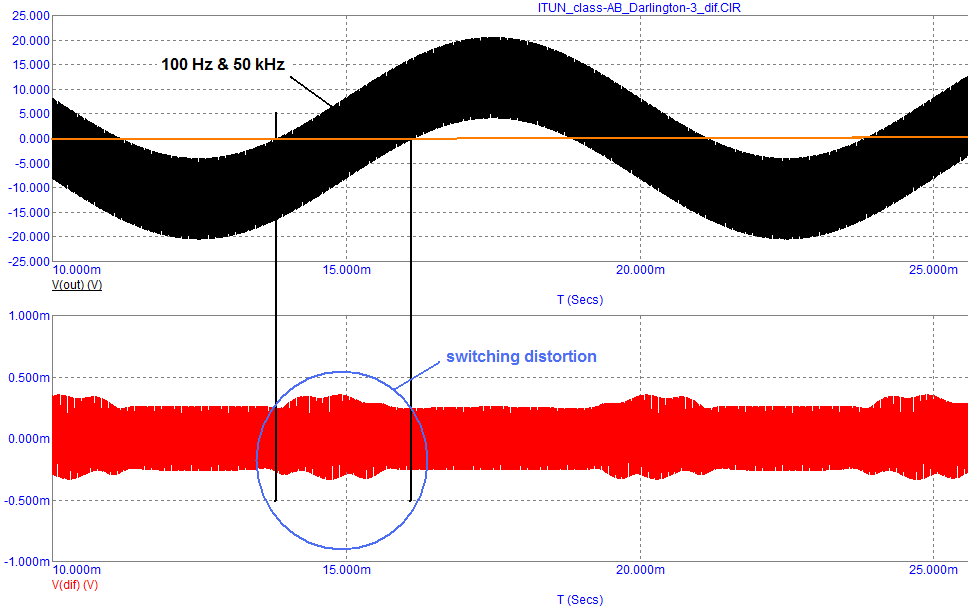Click the -0.500m y-axis tick label
968x610 pixels.
tap(27, 501)
